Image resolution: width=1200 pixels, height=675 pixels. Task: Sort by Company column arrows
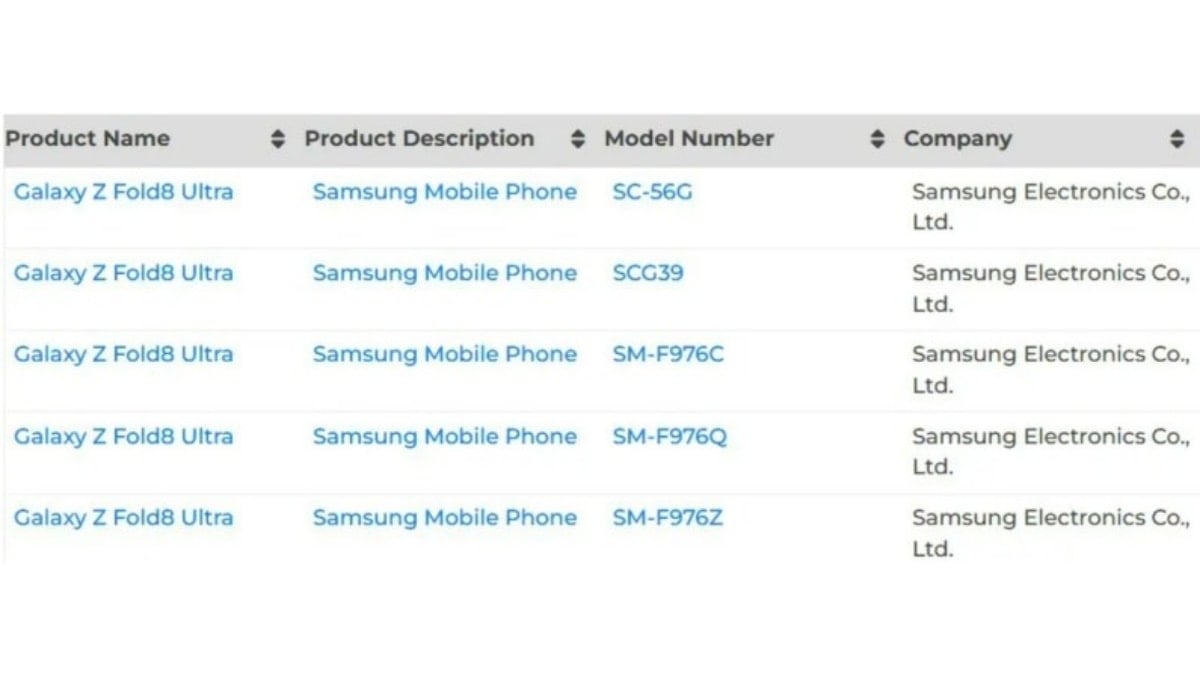(x=1176, y=140)
